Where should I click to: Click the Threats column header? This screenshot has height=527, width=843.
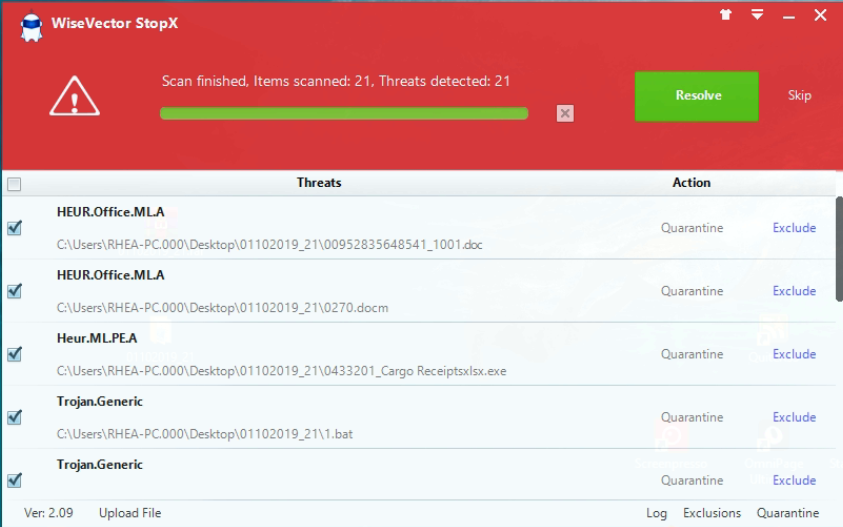(x=319, y=183)
